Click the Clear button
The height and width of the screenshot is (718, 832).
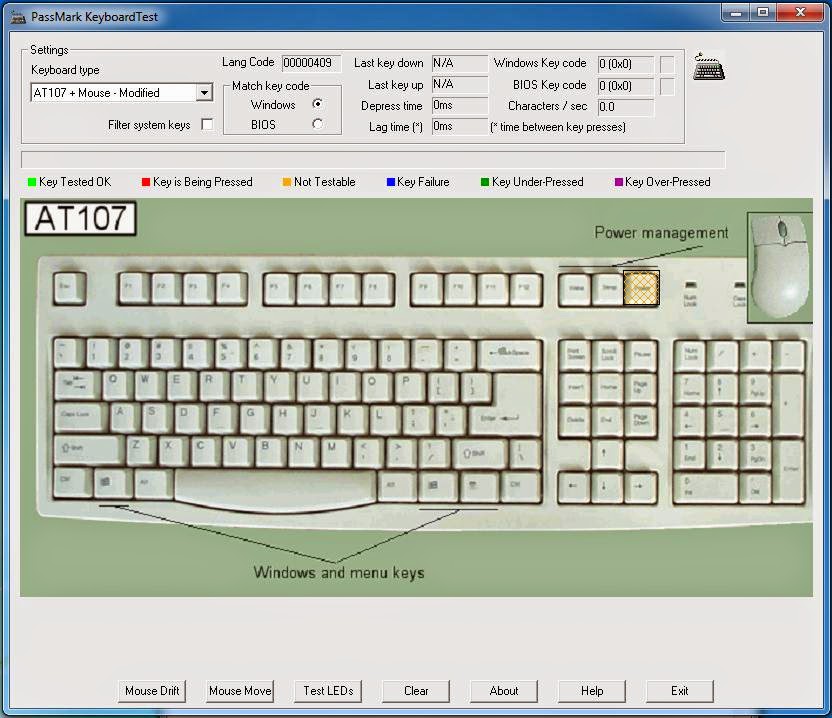(x=416, y=691)
